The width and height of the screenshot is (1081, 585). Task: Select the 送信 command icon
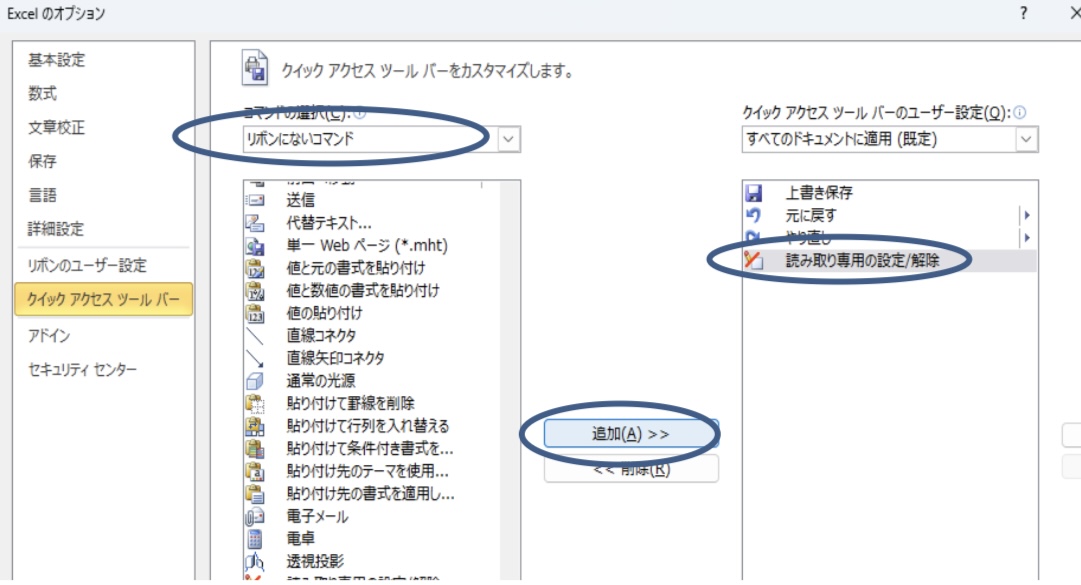(x=254, y=200)
